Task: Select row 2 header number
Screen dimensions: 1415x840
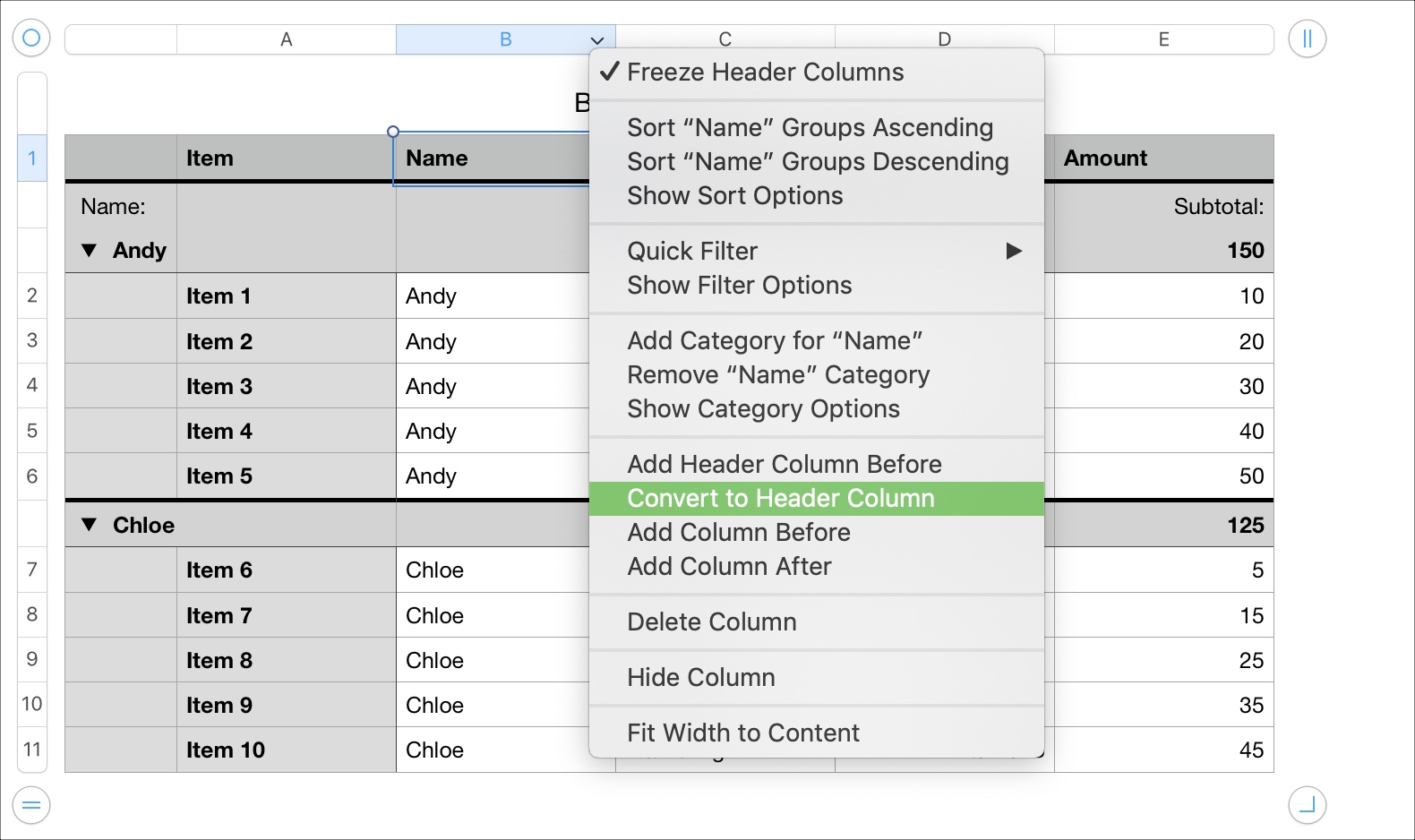Action: 32,296
